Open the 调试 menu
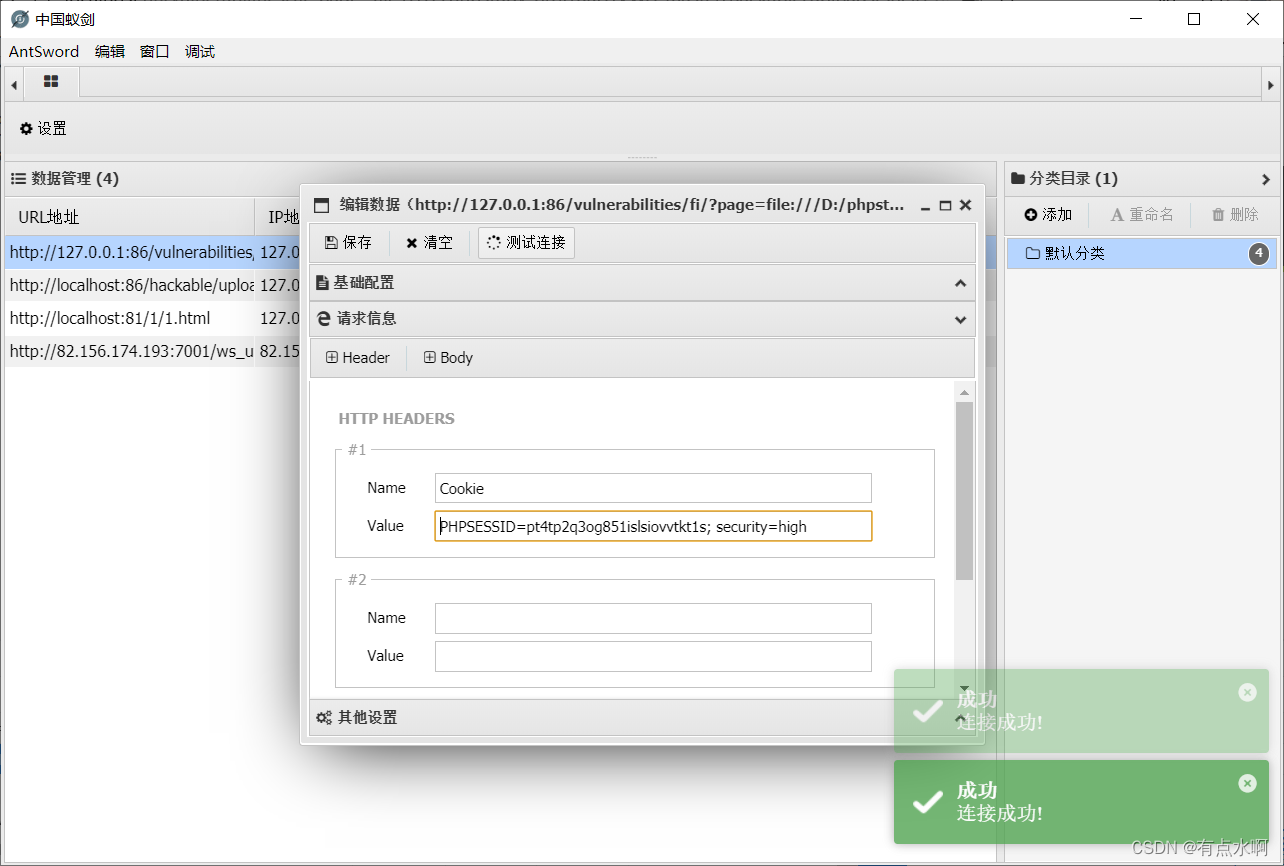This screenshot has width=1284, height=866. point(200,52)
